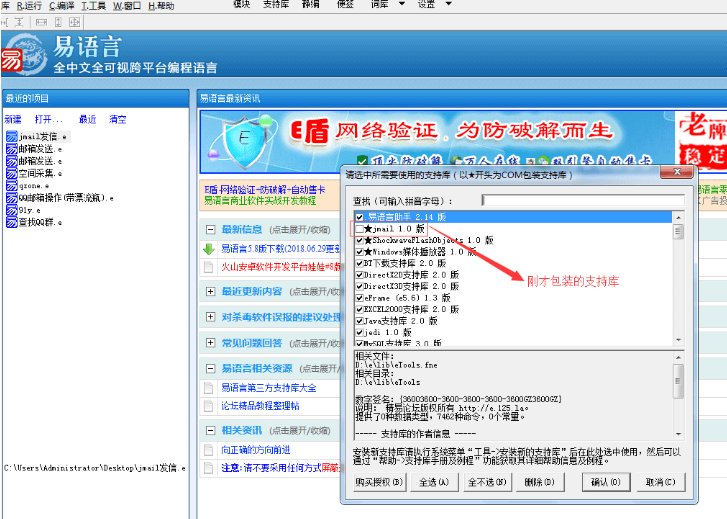Expand the 最近更新内容 section
Viewport: 727px width, 519px height.
pyautogui.click(x=210, y=291)
